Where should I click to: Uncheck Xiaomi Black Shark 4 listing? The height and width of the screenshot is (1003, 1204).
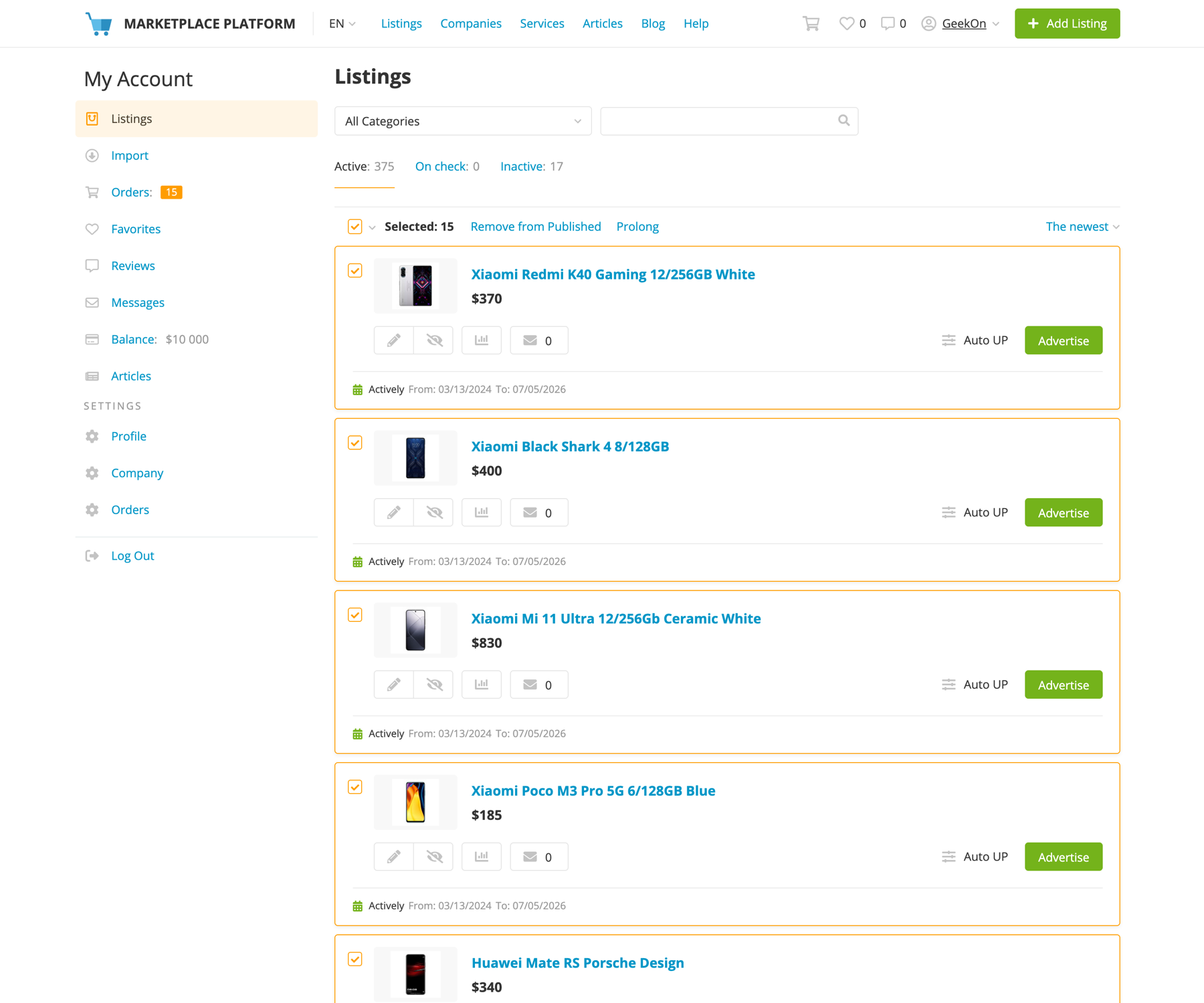pyautogui.click(x=355, y=443)
